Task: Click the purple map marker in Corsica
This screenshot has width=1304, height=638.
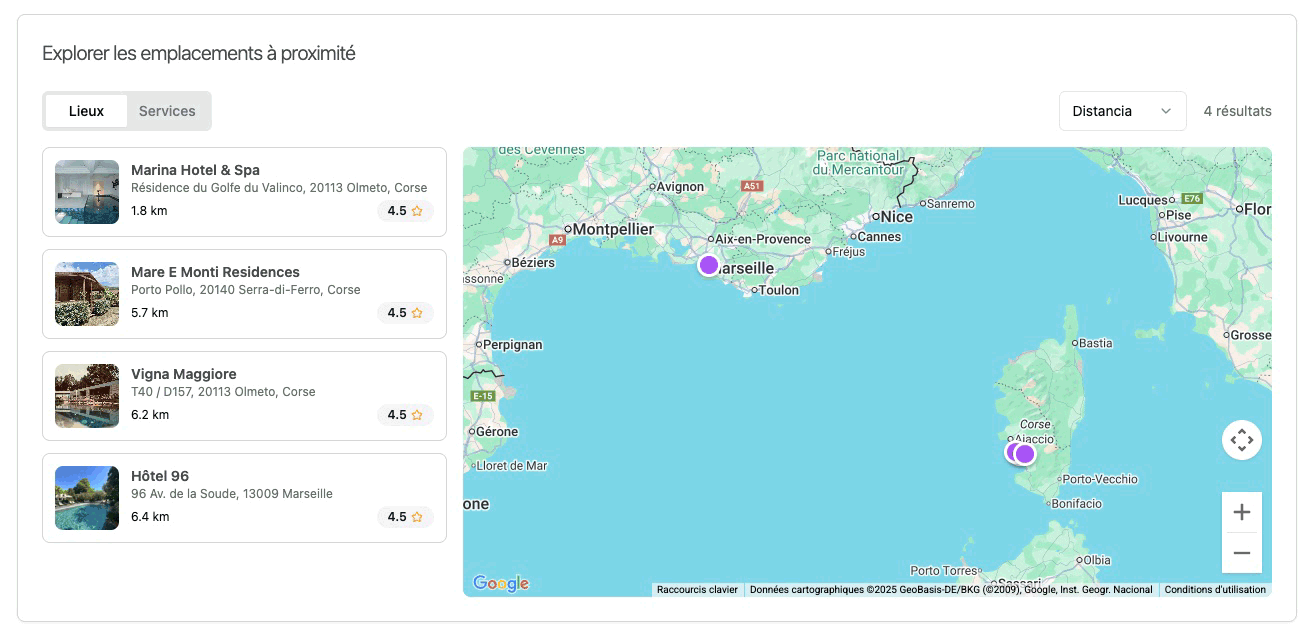Action: click(x=1025, y=454)
